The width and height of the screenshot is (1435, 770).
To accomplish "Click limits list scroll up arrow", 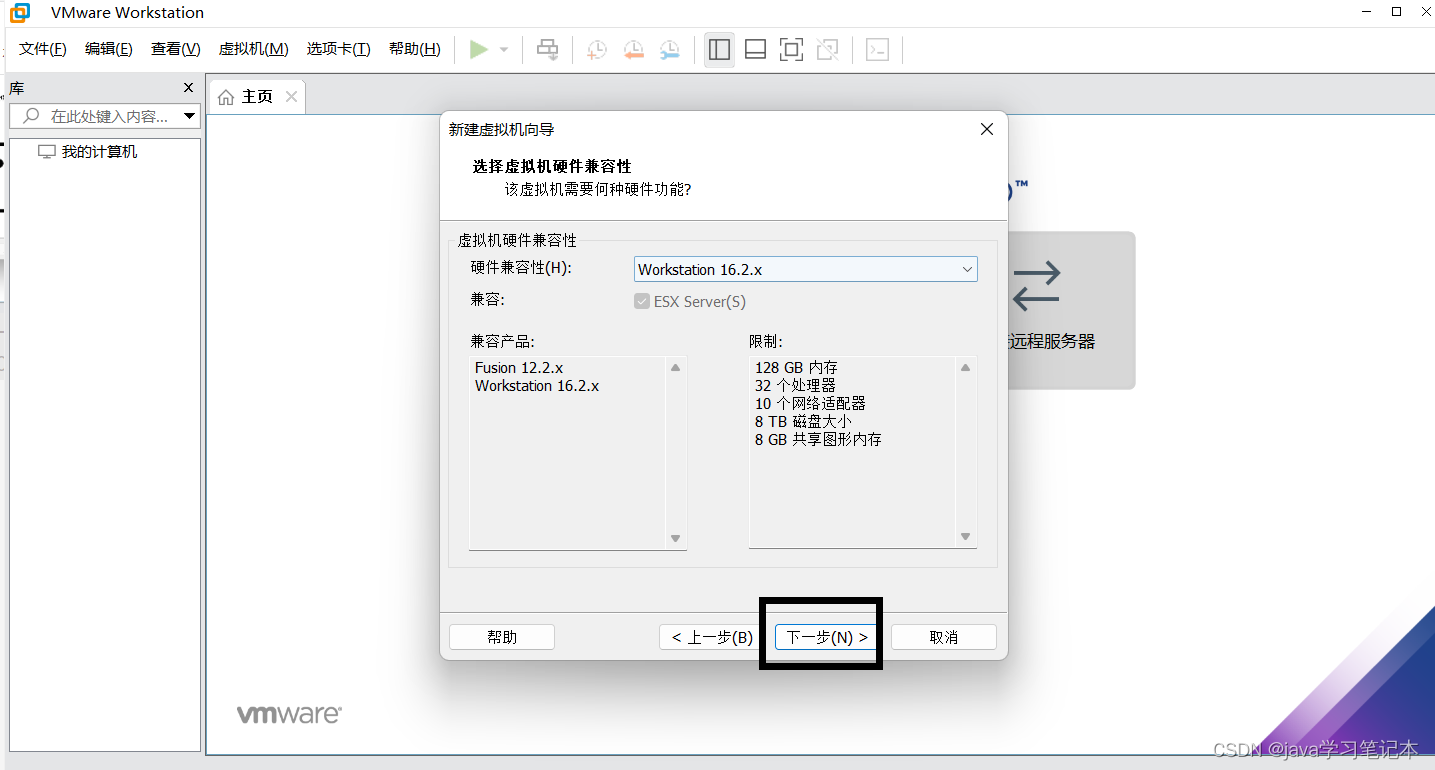I will coord(966,368).
